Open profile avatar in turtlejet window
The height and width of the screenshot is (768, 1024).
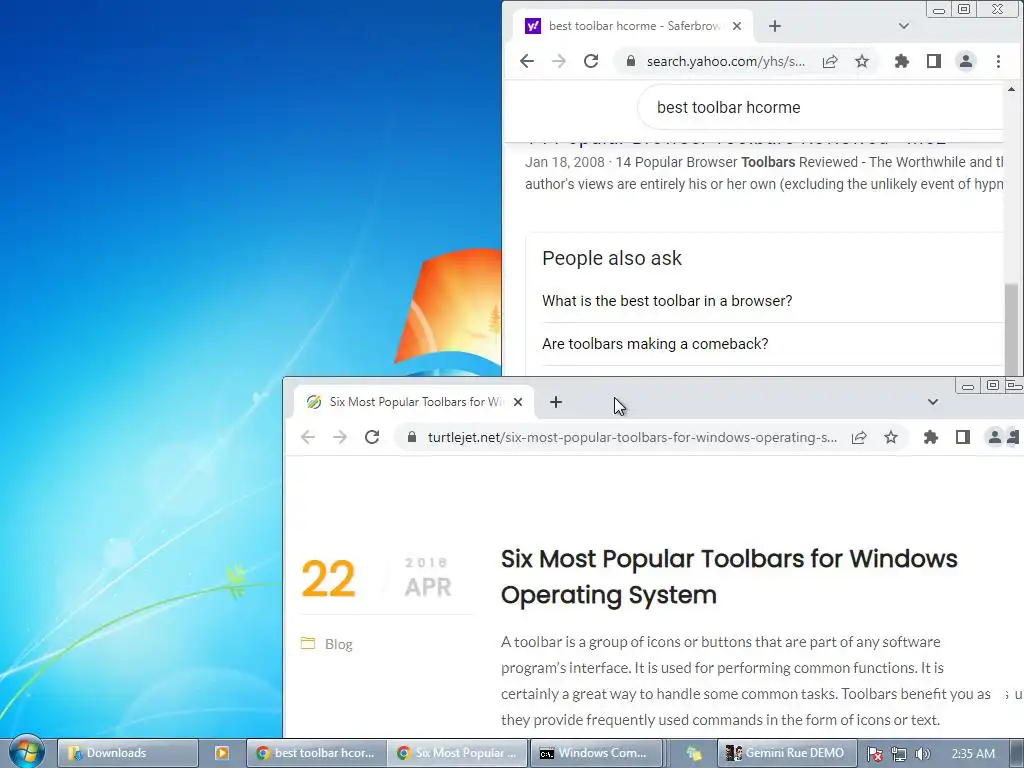point(995,438)
